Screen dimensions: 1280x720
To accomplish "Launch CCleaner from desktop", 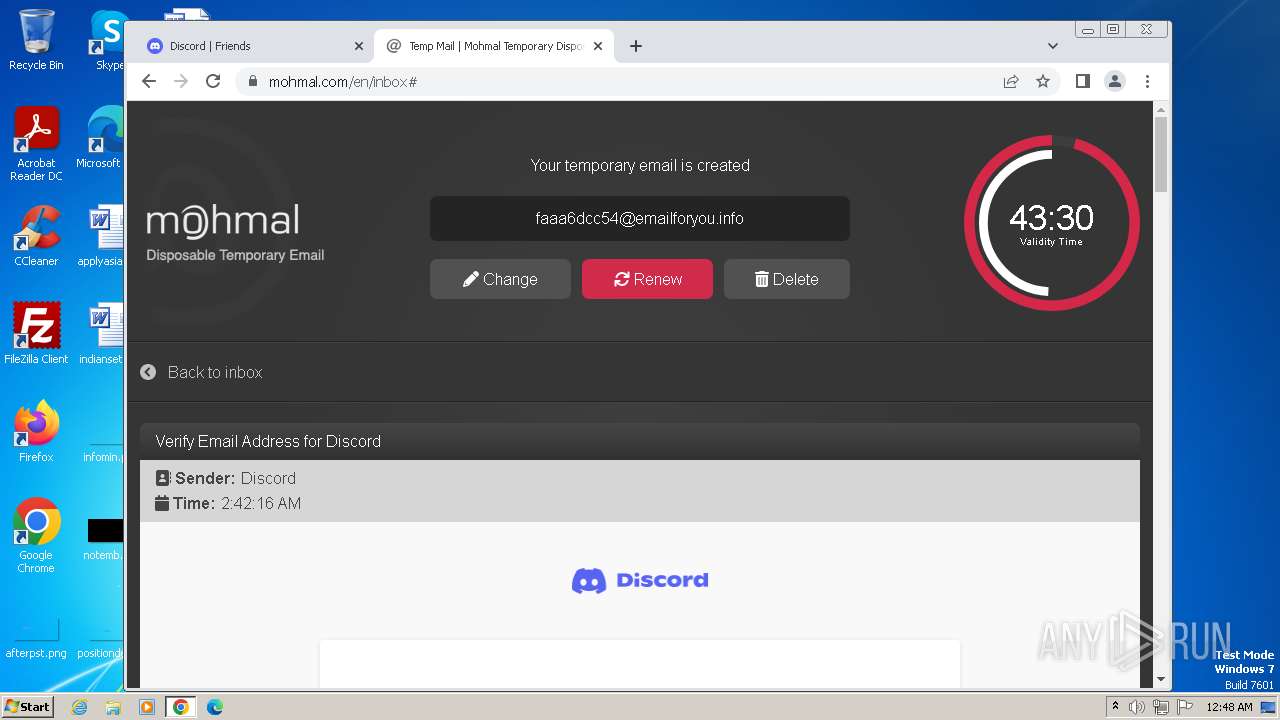I will click(36, 236).
